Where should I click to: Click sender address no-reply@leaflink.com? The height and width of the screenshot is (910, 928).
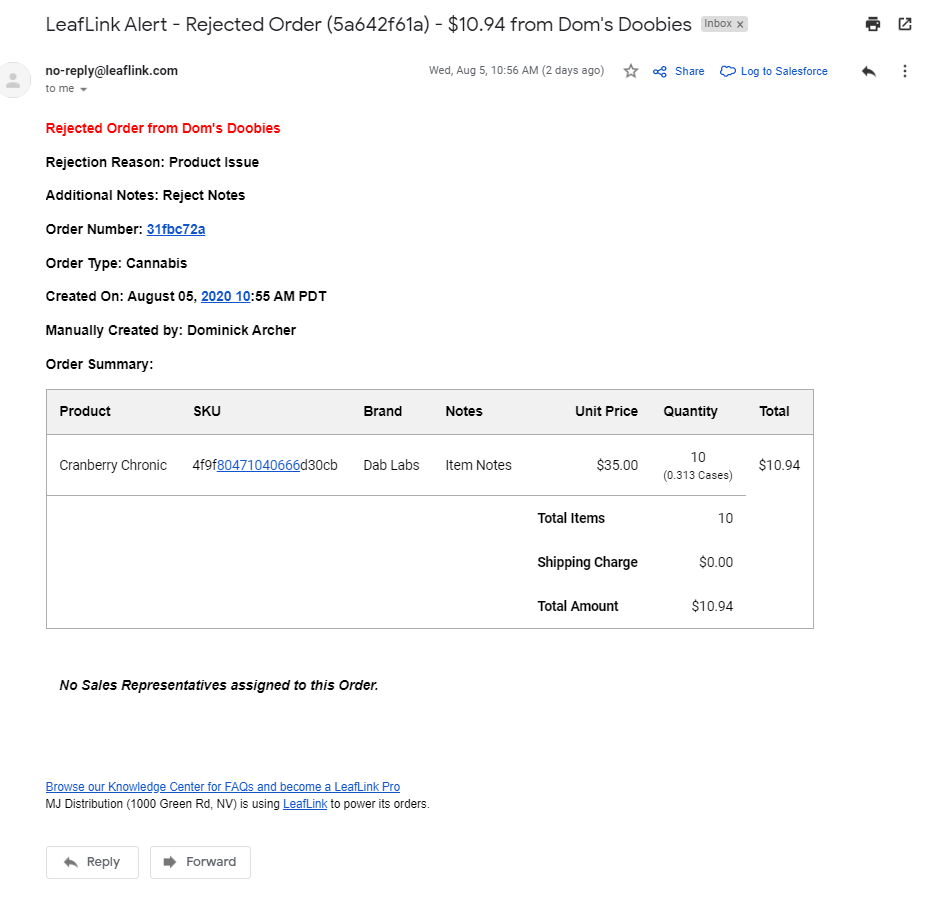point(111,70)
